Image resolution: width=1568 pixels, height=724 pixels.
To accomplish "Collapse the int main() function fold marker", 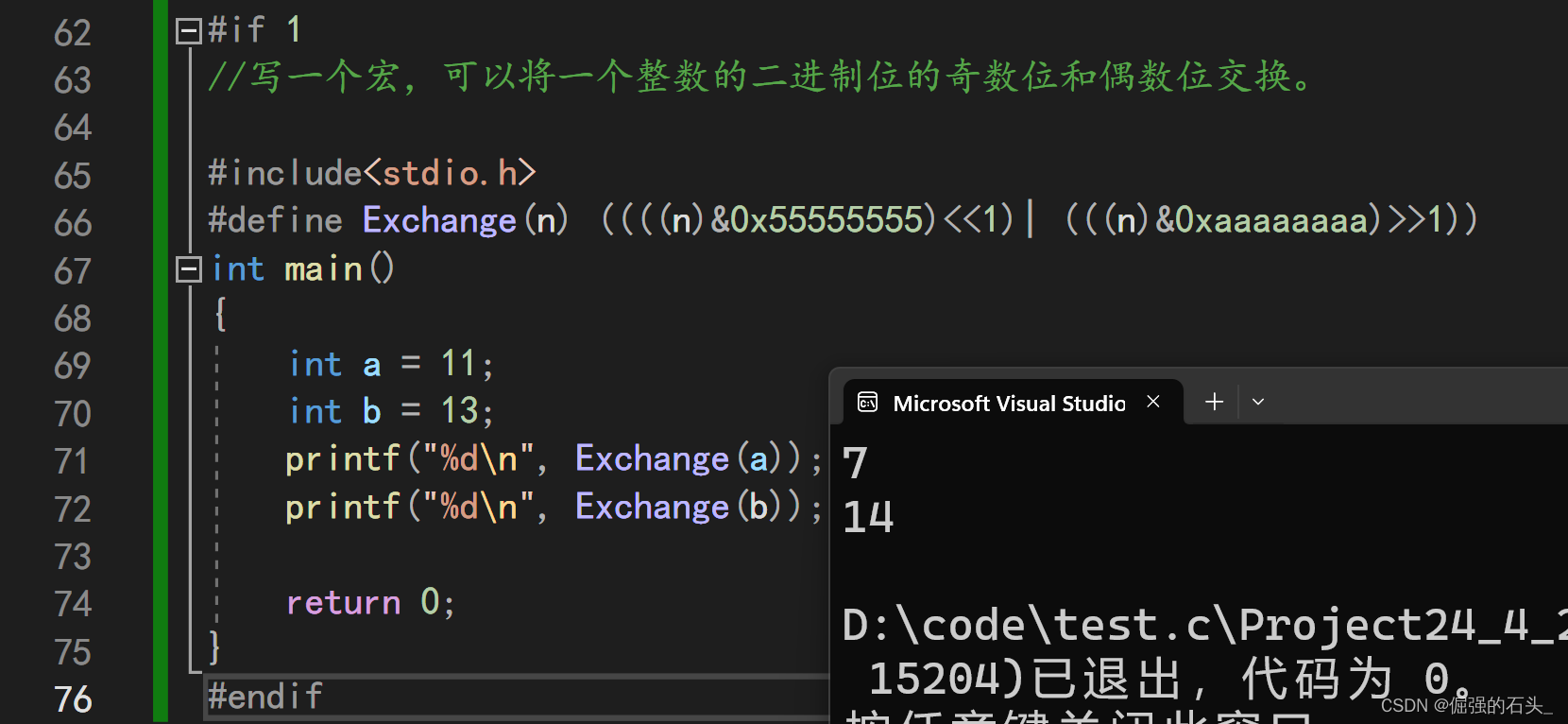I will click(188, 270).
